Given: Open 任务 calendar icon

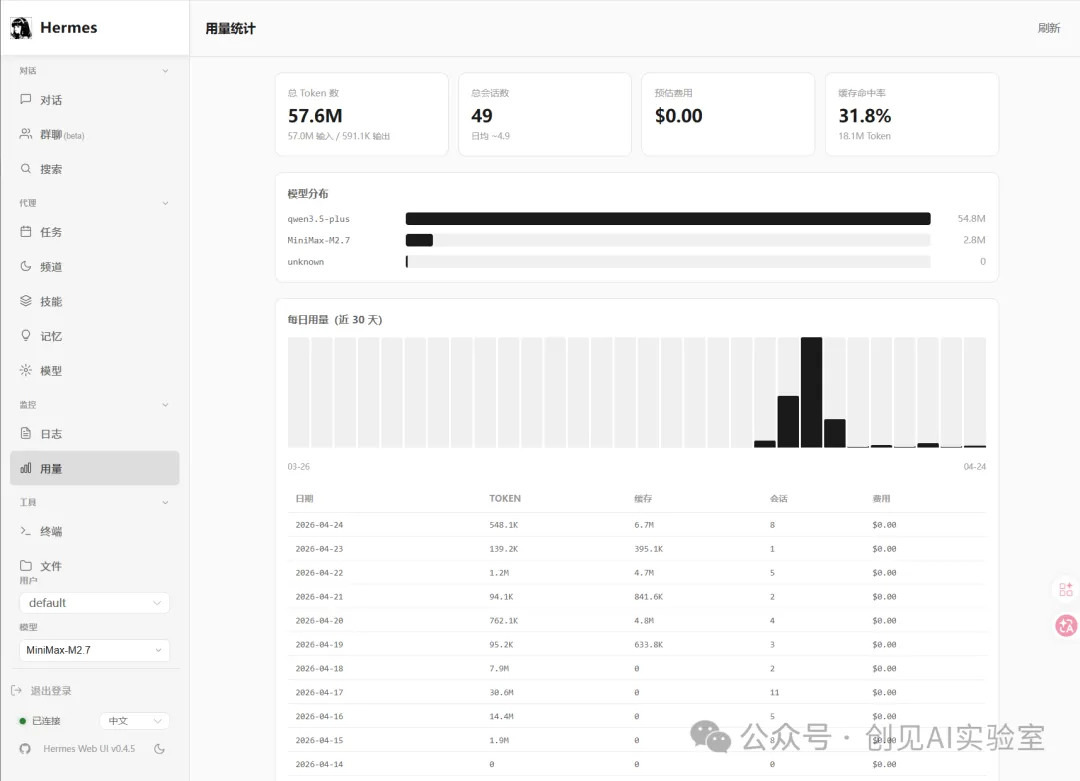Looking at the screenshot, I should (25, 231).
